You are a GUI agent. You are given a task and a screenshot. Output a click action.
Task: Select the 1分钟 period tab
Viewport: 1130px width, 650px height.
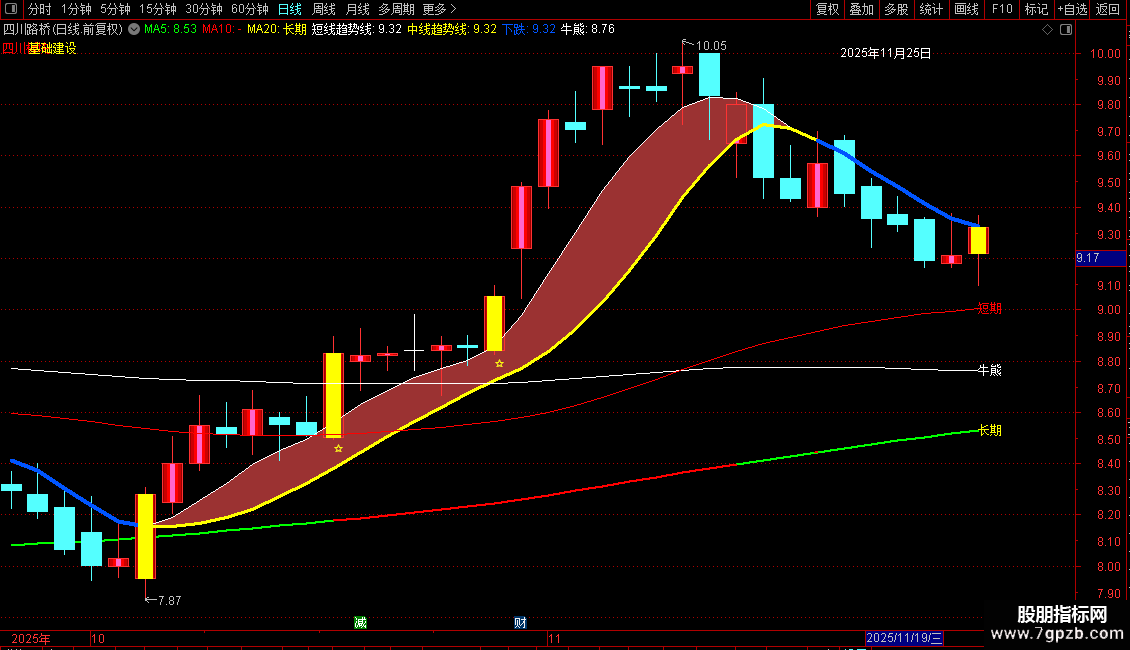click(x=76, y=9)
